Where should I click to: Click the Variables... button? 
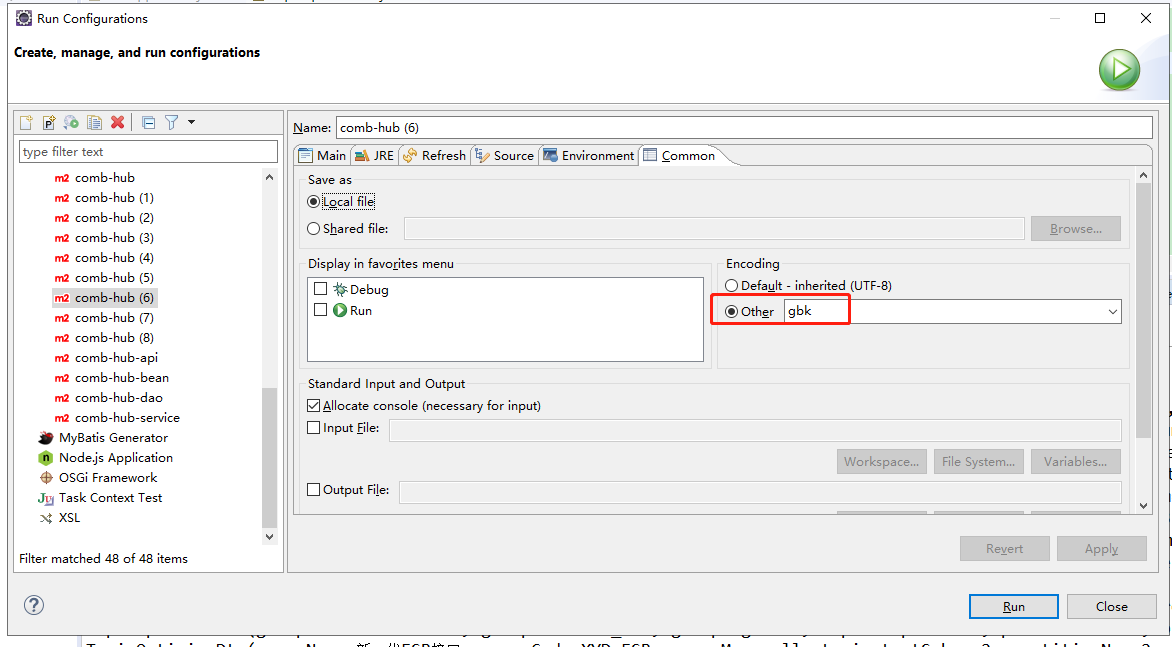pyautogui.click(x=1076, y=462)
